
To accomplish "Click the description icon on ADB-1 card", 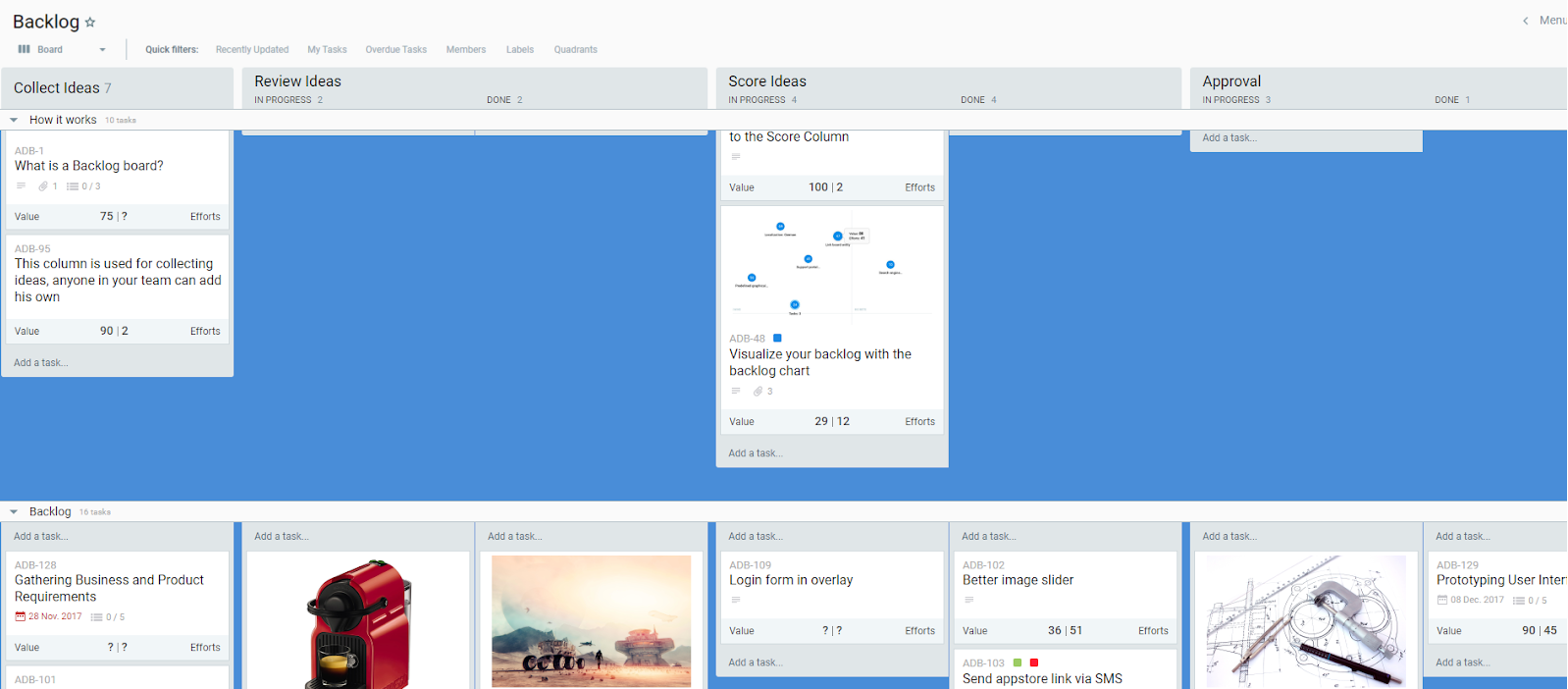I will (x=21, y=185).
